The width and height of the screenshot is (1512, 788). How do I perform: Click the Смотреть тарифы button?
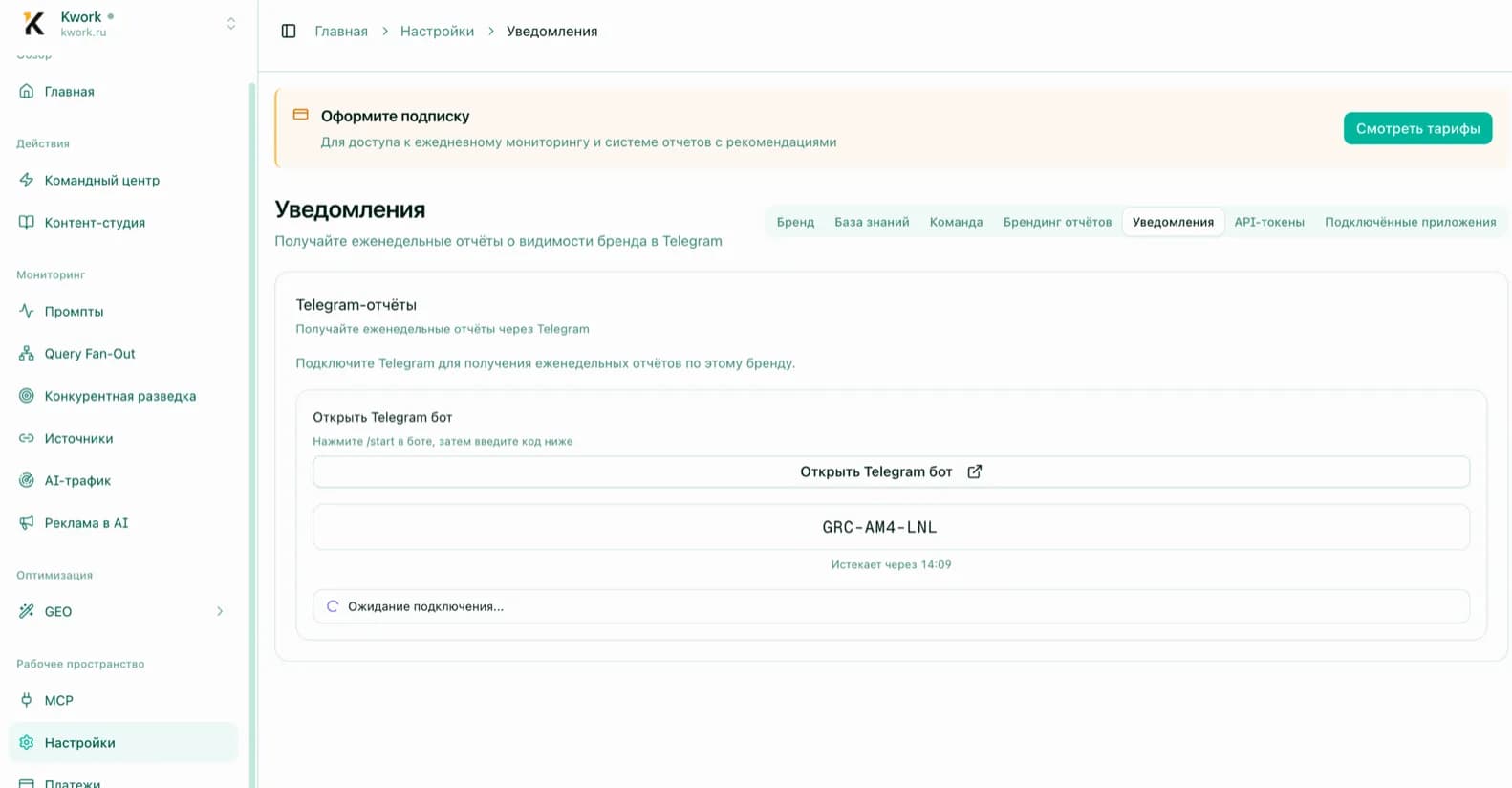(x=1417, y=128)
